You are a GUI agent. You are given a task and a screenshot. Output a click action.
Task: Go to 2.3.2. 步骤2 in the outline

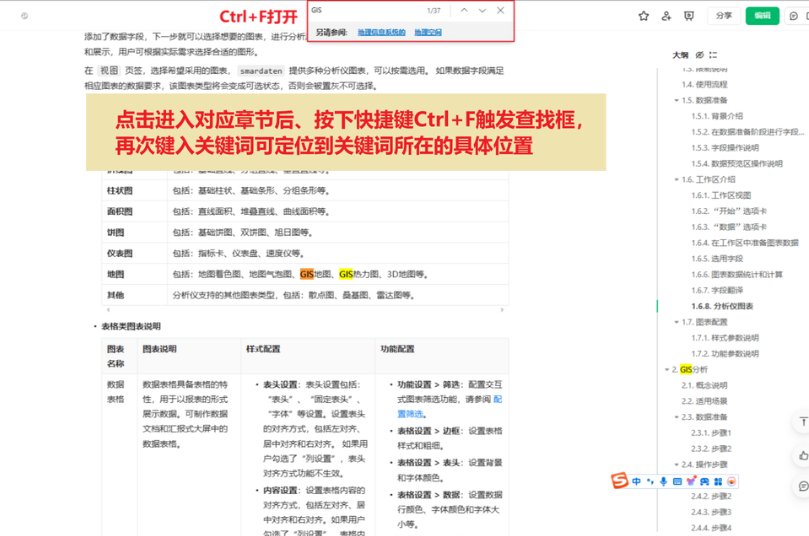point(711,448)
